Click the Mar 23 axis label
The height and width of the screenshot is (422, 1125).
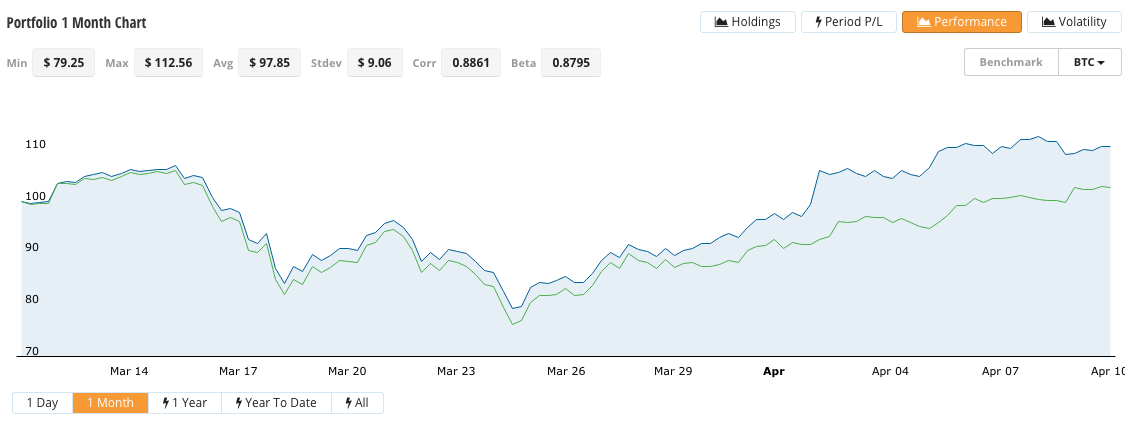[x=456, y=371]
